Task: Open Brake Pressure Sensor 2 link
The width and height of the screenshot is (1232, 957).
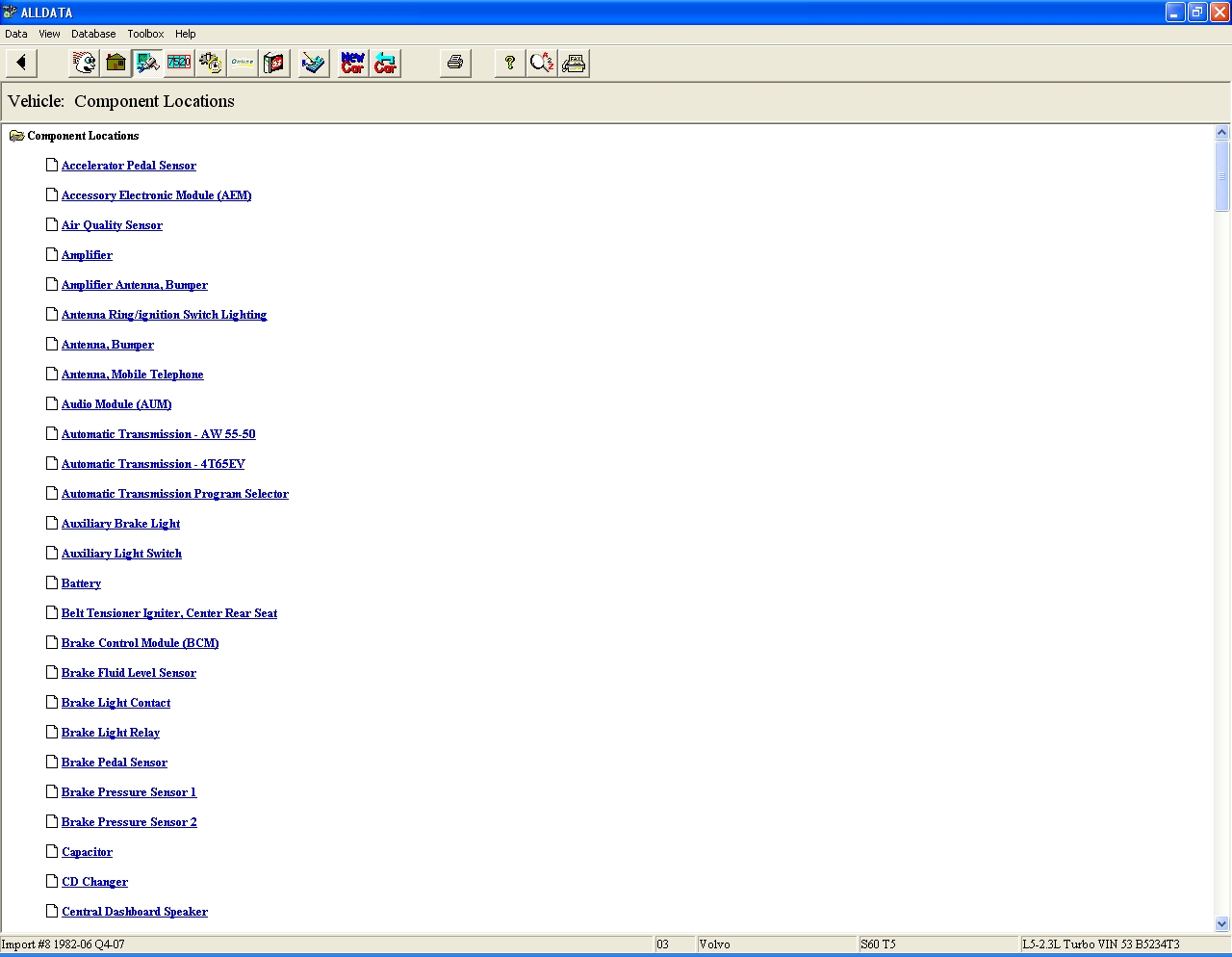Action: 129,822
